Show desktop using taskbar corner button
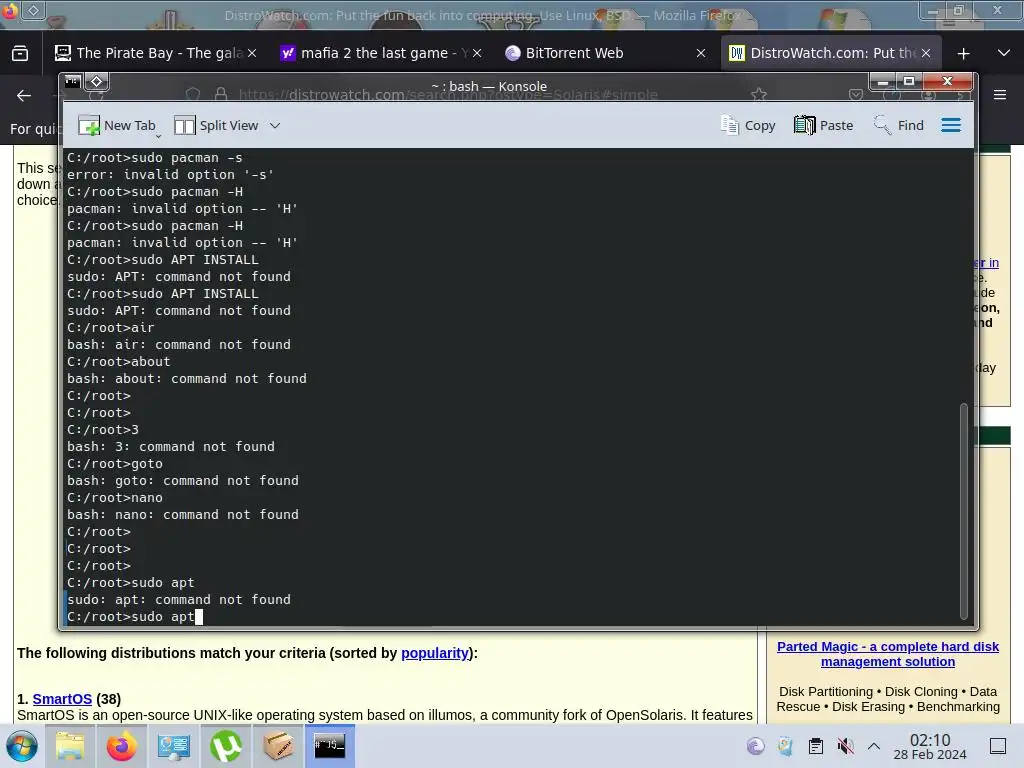1024x768 pixels. 998,746
